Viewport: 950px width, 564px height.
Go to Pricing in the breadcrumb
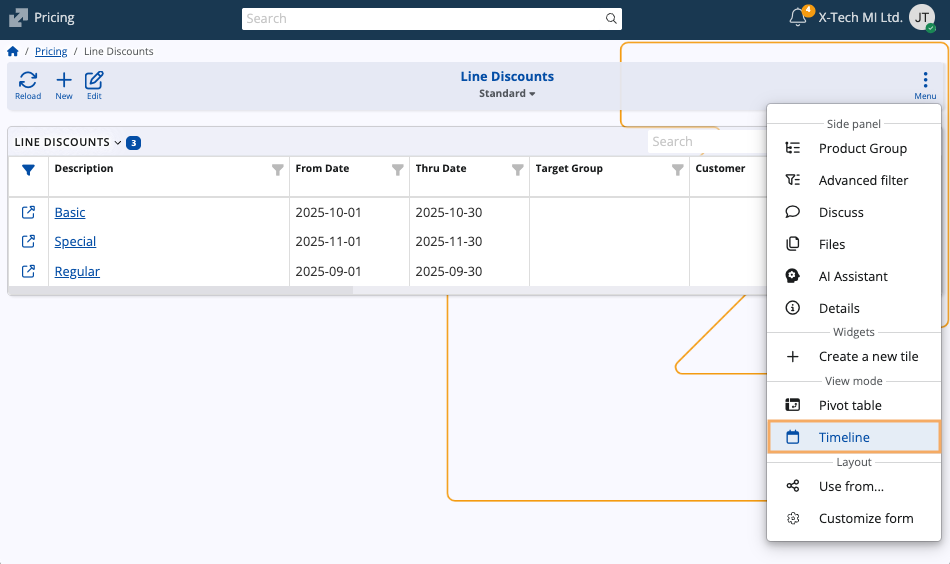pyautogui.click(x=51, y=51)
